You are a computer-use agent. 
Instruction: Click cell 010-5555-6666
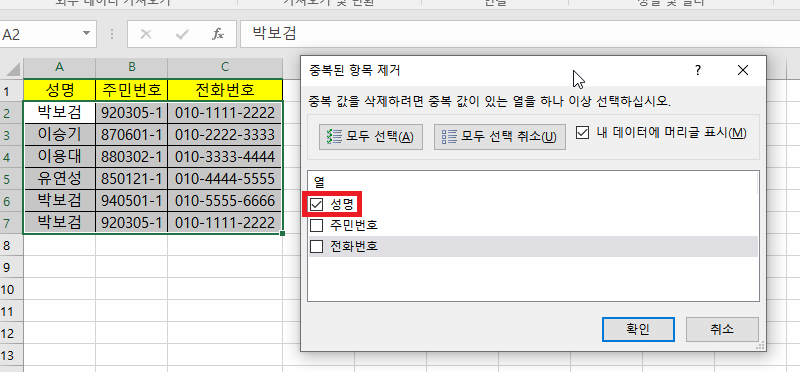(x=225, y=200)
